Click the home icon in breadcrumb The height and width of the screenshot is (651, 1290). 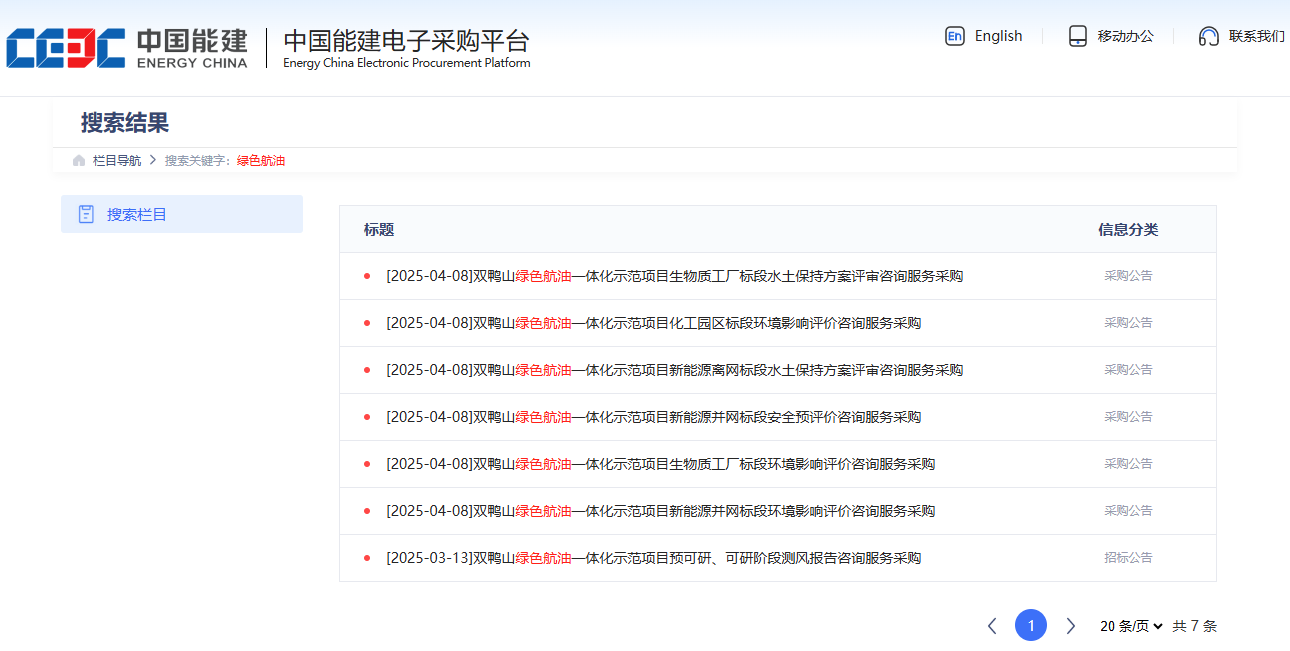coord(79,161)
